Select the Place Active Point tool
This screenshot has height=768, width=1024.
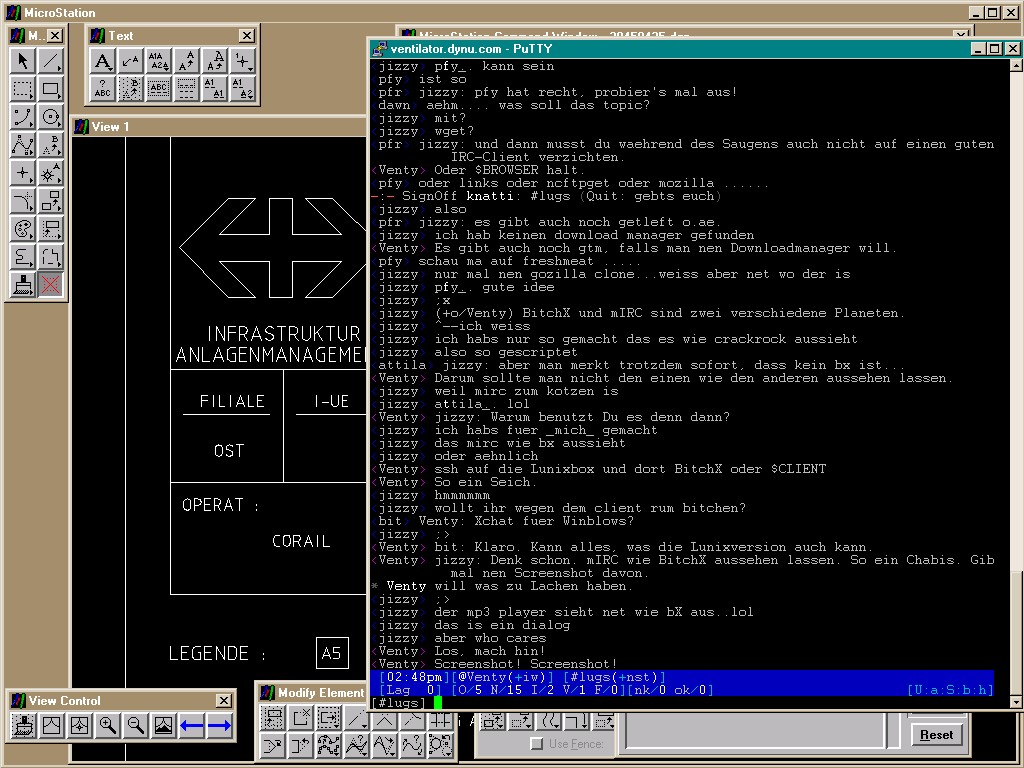[23, 173]
